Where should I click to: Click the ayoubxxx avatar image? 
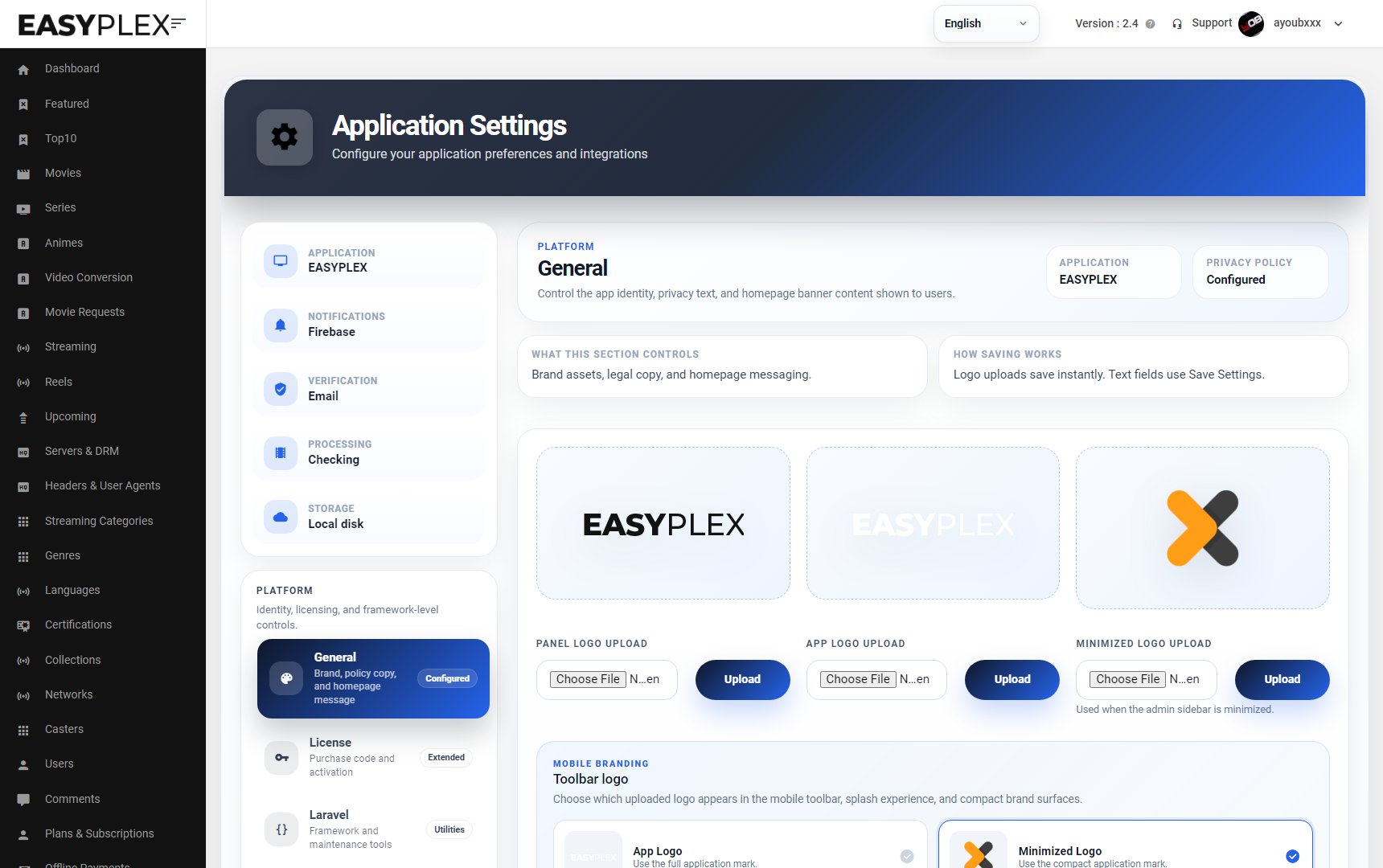click(1251, 24)
